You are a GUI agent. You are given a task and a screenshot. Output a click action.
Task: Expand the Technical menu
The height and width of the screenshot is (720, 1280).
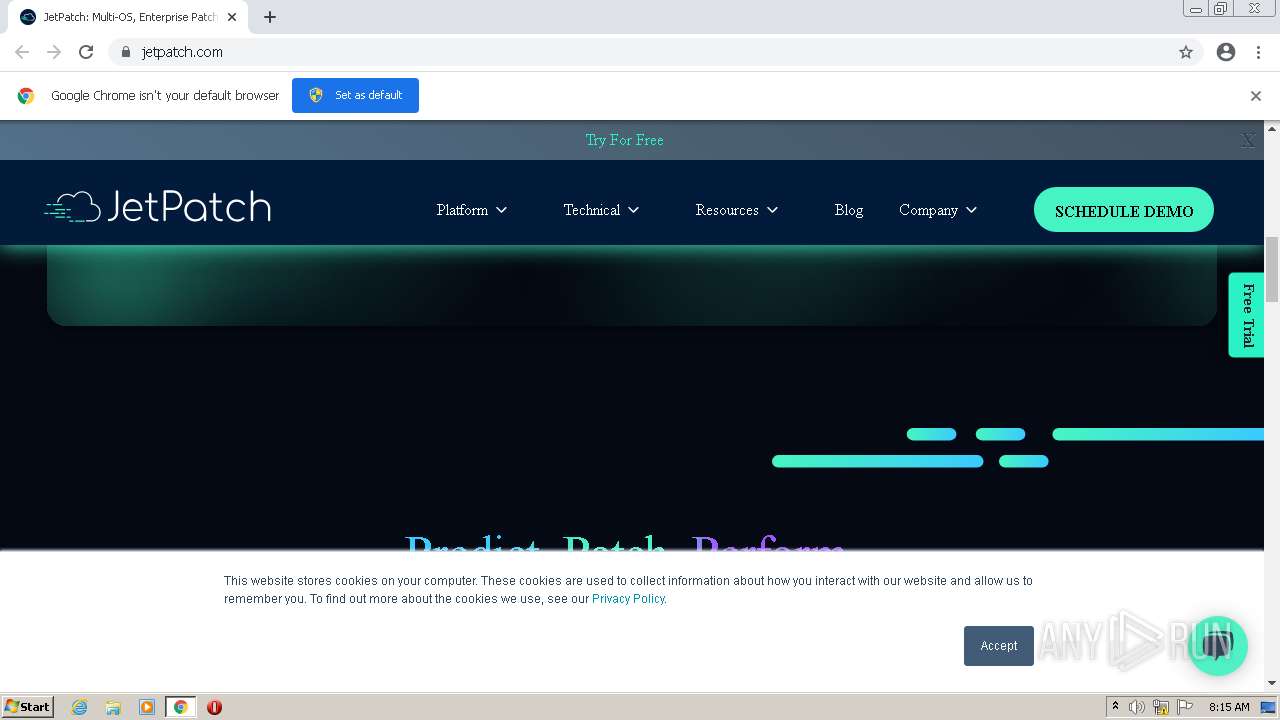click(601, 210)
